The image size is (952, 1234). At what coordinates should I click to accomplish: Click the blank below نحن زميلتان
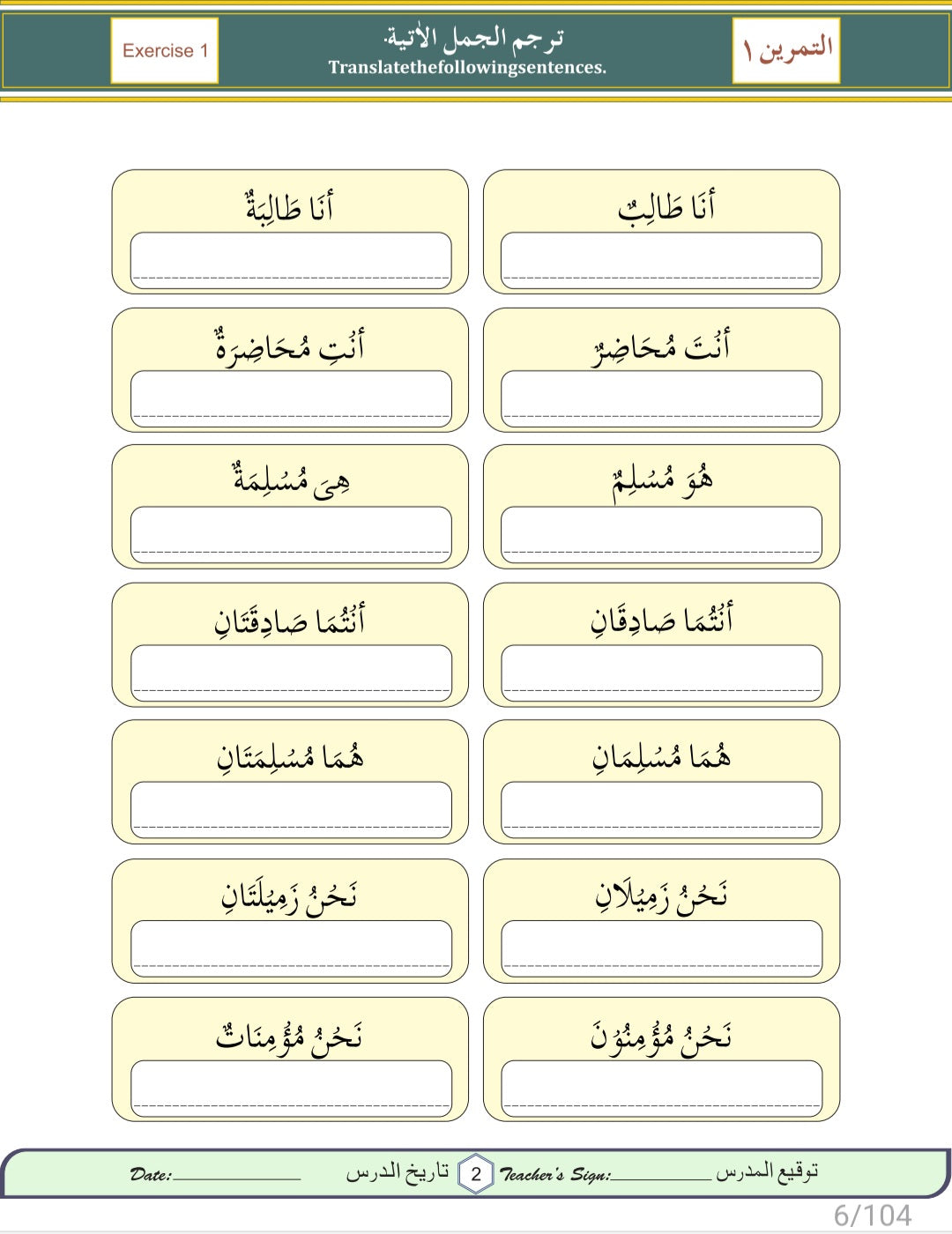tap(291, 948)
